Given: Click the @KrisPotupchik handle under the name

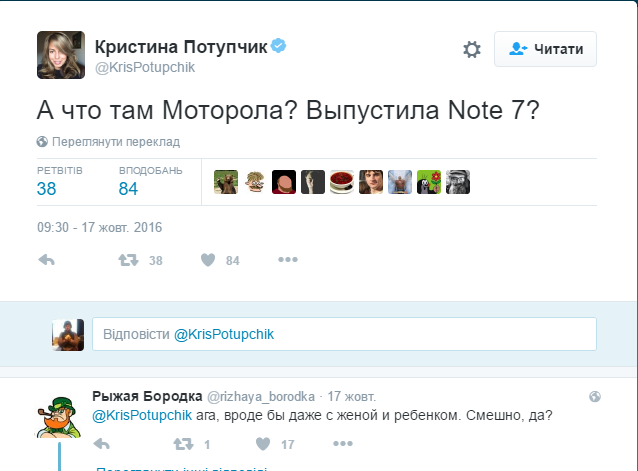Looking at the screenshot, I should click(144, 67).
